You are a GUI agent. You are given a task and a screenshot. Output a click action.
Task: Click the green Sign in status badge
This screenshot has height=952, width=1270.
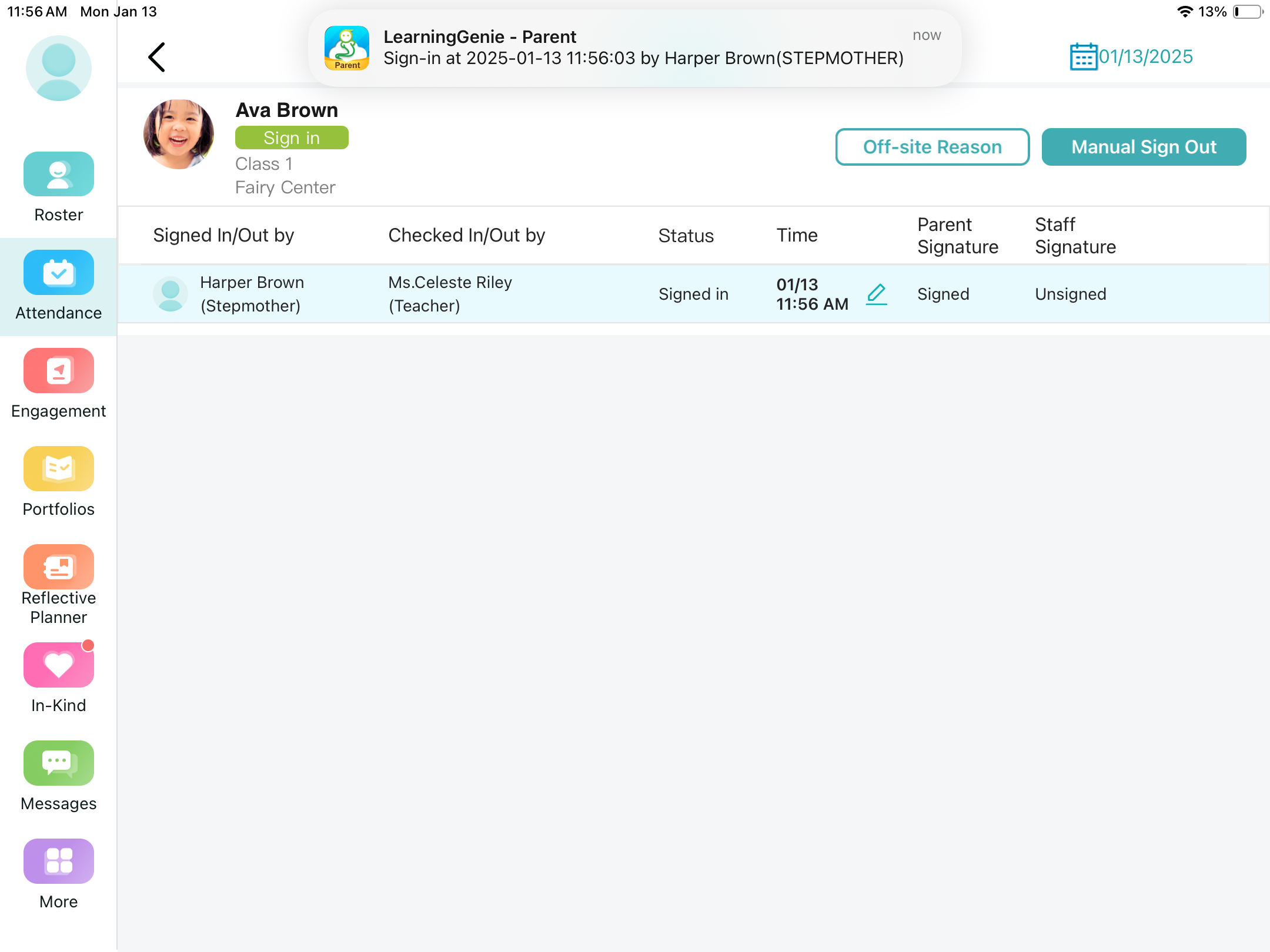coord(292,138)
